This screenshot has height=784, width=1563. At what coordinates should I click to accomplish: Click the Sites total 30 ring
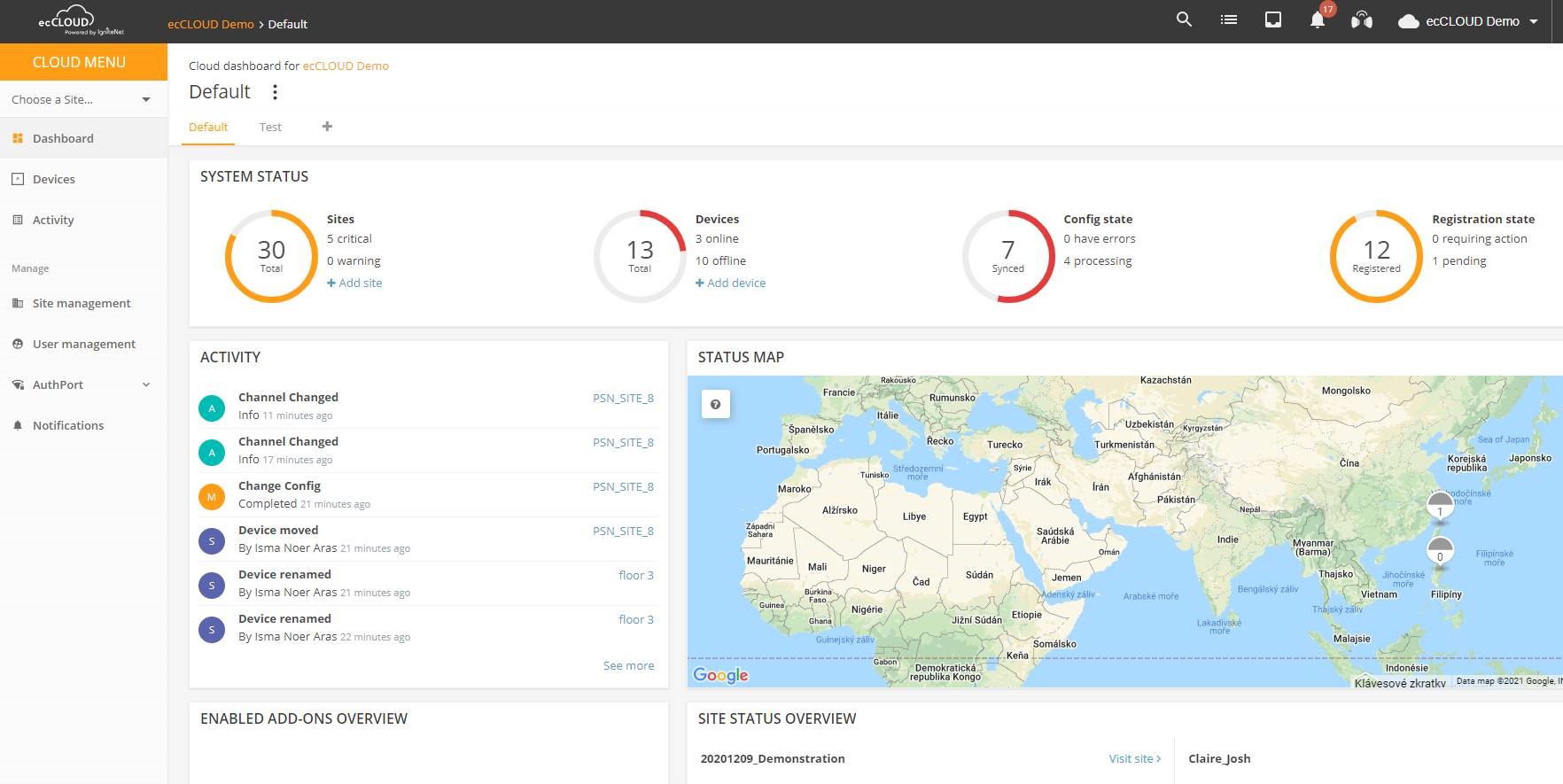click(x=271, y=256)
